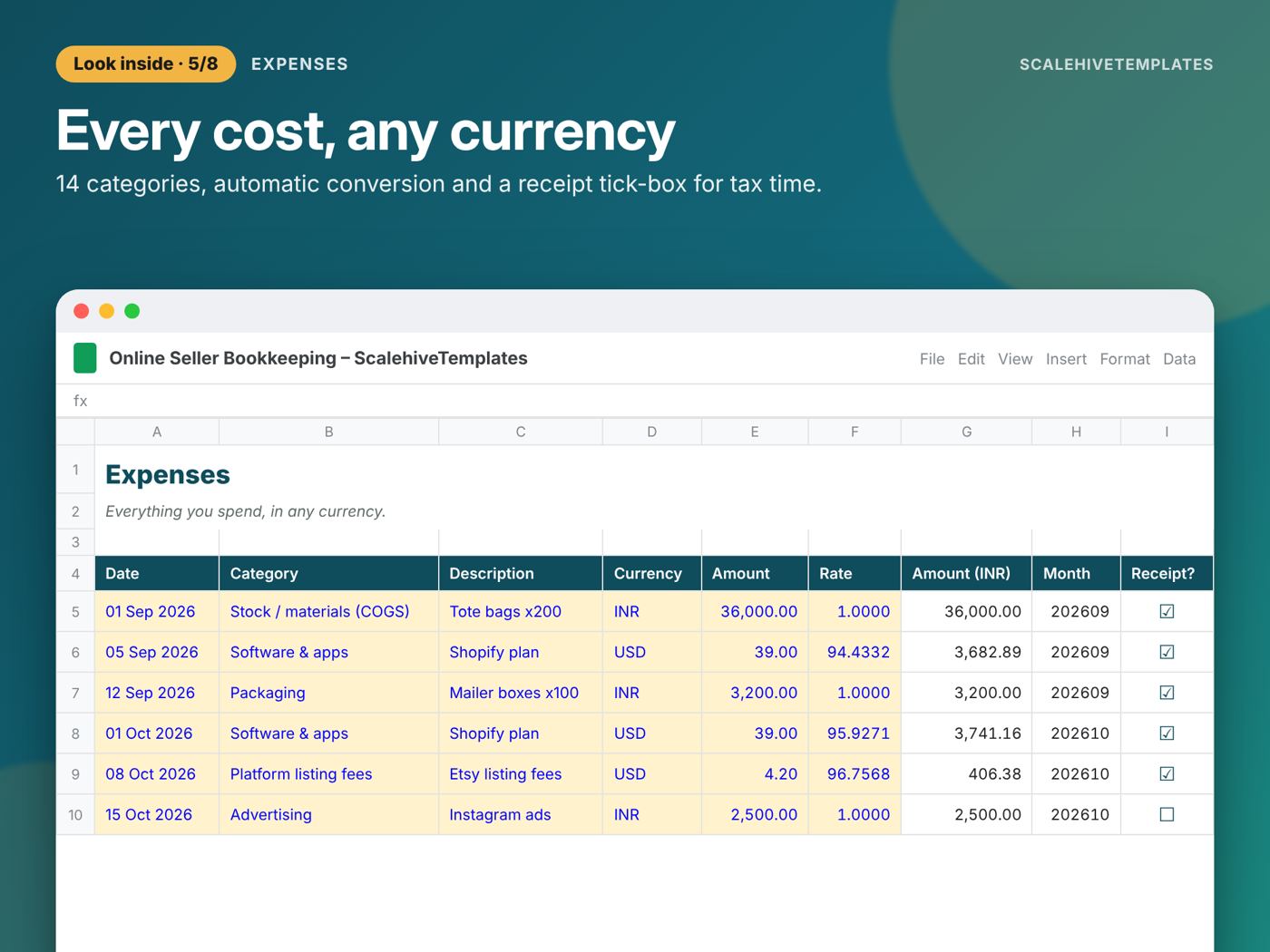Select the converted amount 3,741.16
1270x952 pixels.
pos(966,733)
